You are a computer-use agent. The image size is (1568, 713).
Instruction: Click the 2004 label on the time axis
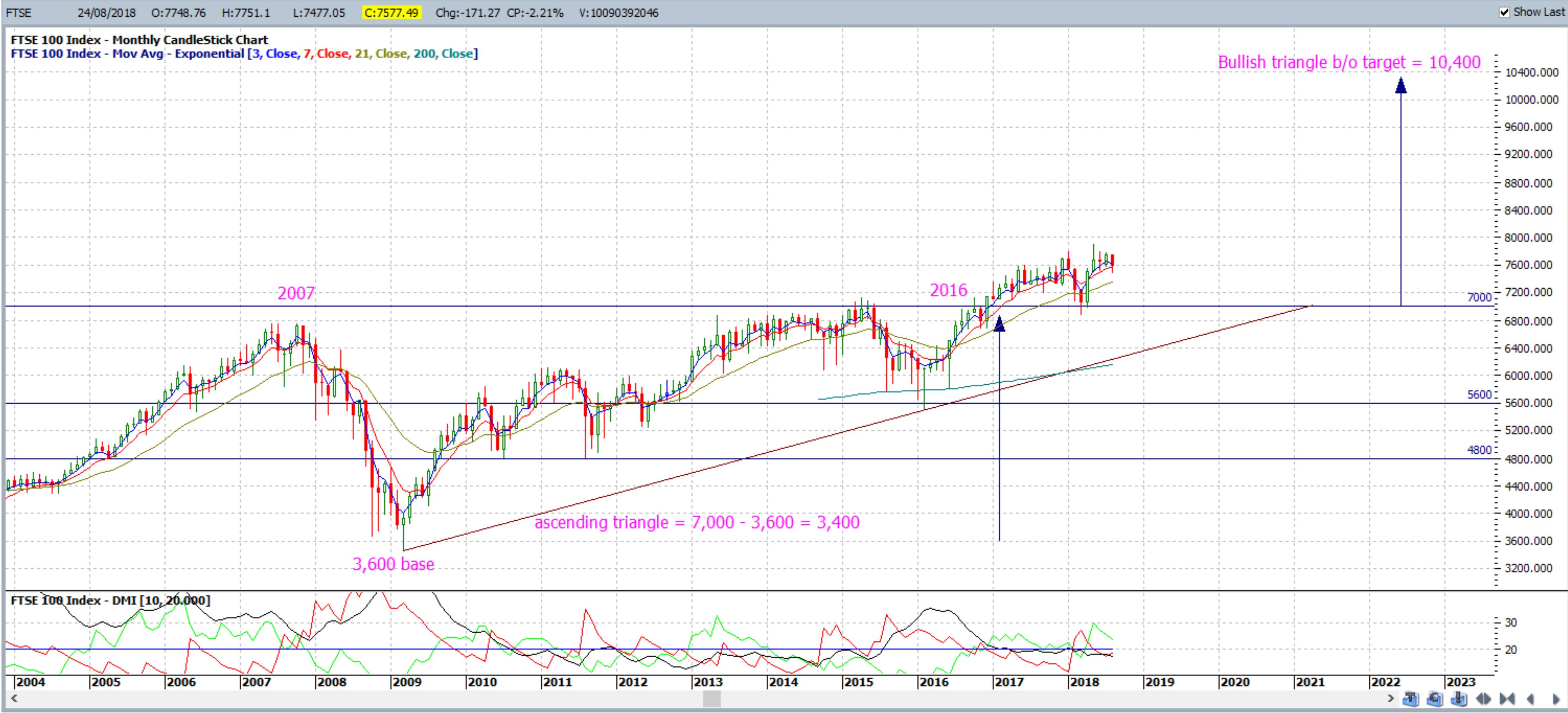(x=31, y=682)
